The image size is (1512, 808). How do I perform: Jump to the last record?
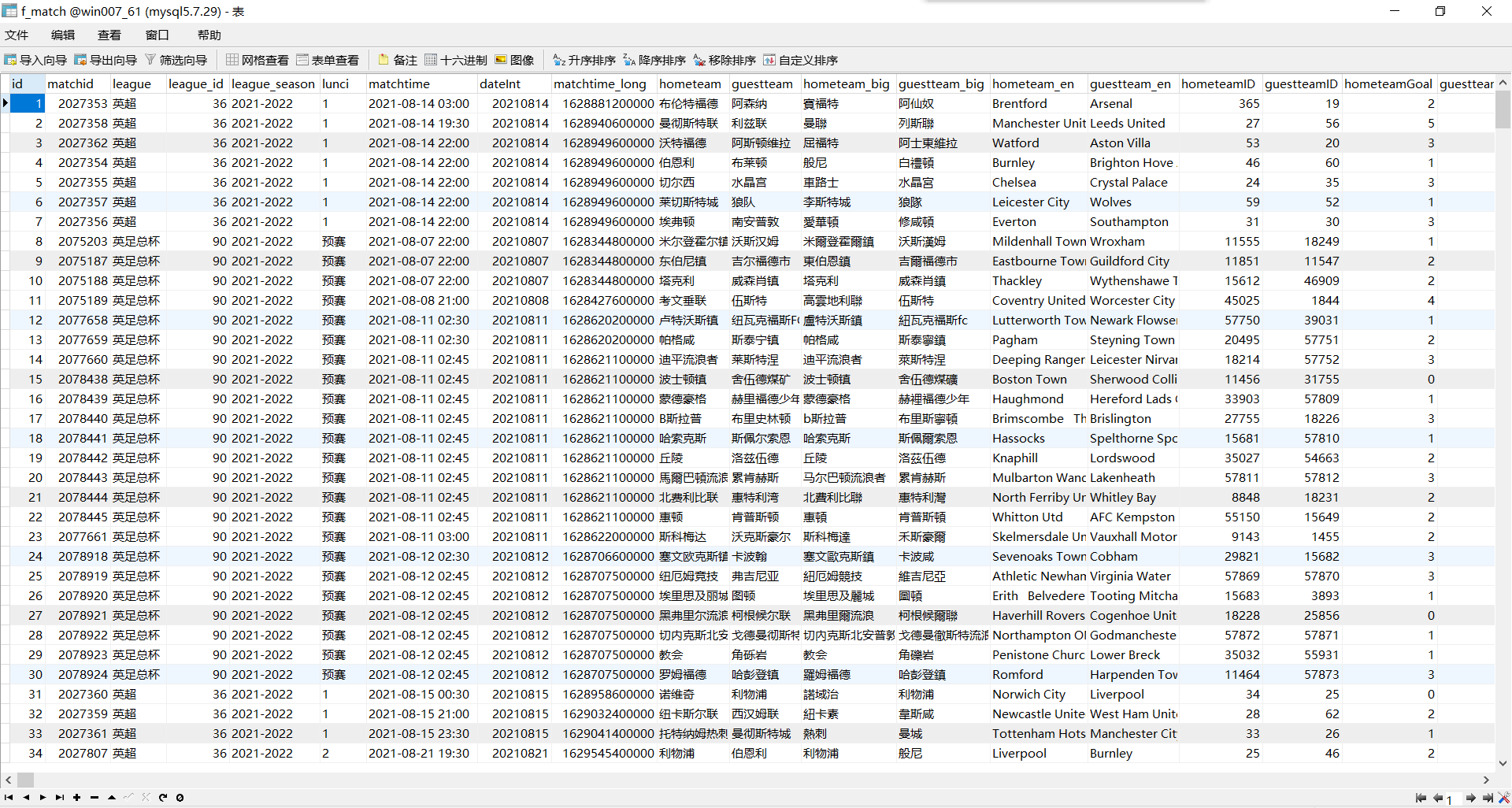coord(60,797)
